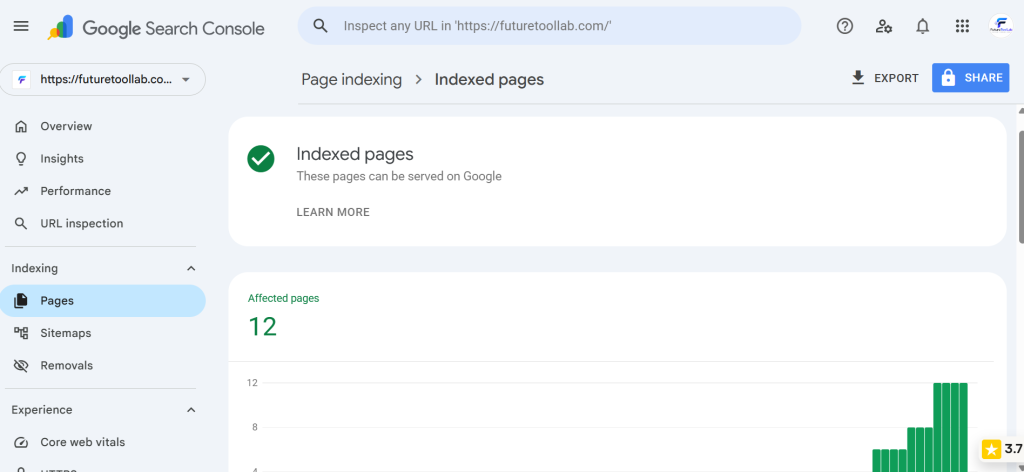
Task: Click the Removals crossed-eye icon
Action: coord(21,366)
